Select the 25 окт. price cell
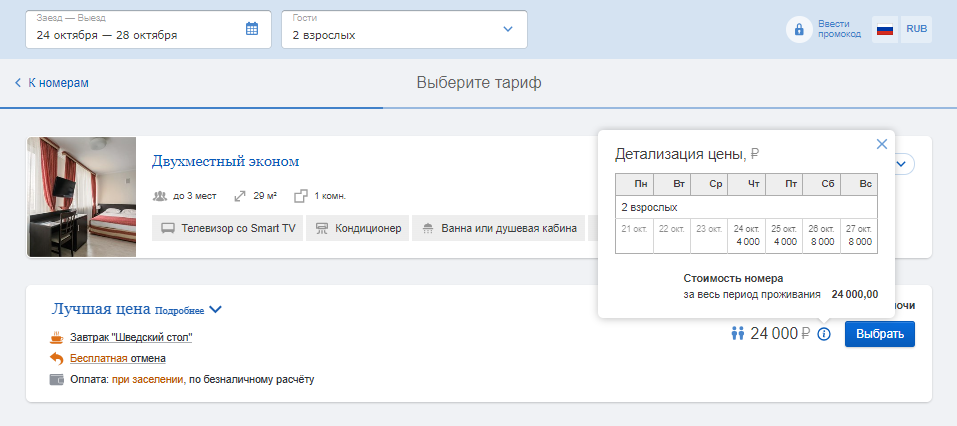Screen dimensions: 957x426 (x=784, y=236)
